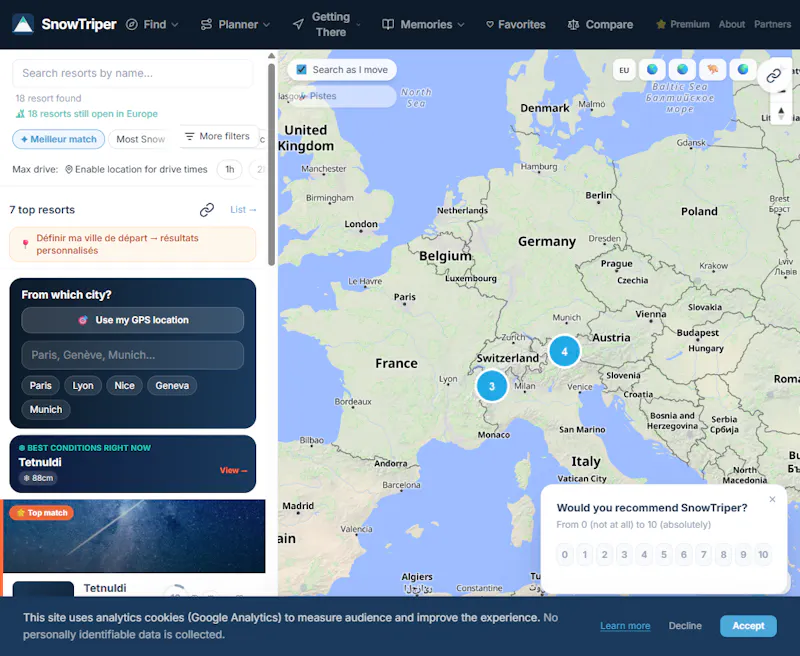Open the About page
The image size is (800, 656).
tap(732, 24)
